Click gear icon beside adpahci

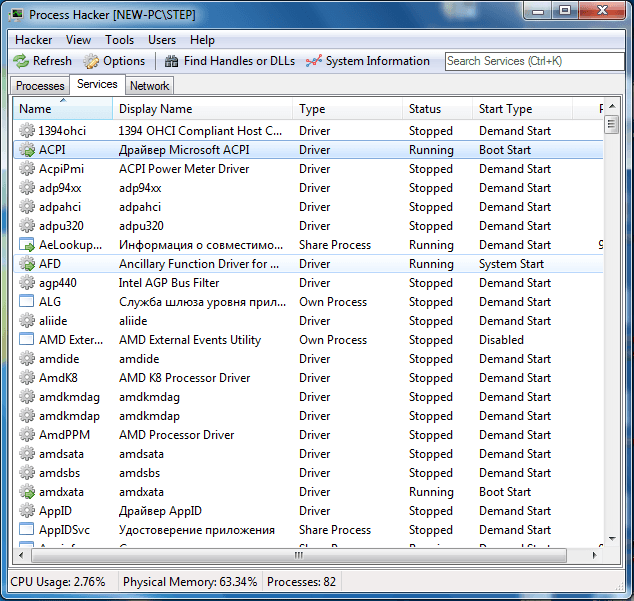click(27, 207)
